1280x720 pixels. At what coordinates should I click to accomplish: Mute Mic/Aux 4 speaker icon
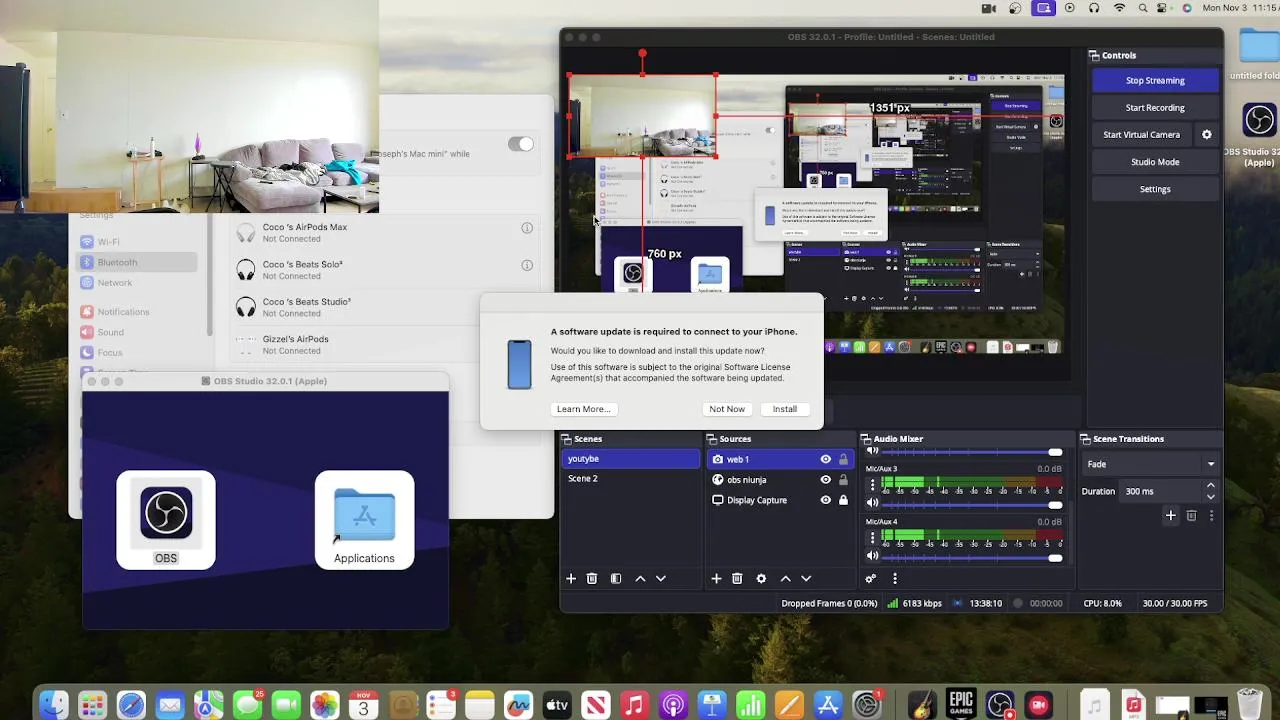(872, 556)
